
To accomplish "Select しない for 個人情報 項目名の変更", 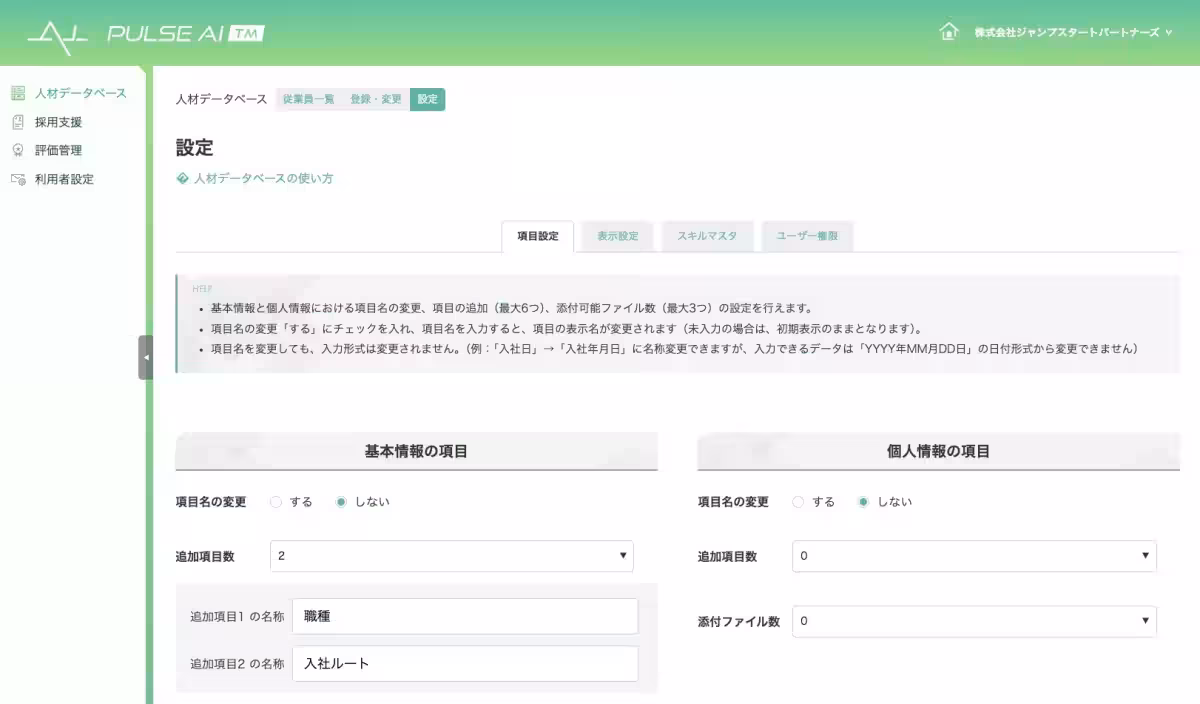I will pos(862,501).
